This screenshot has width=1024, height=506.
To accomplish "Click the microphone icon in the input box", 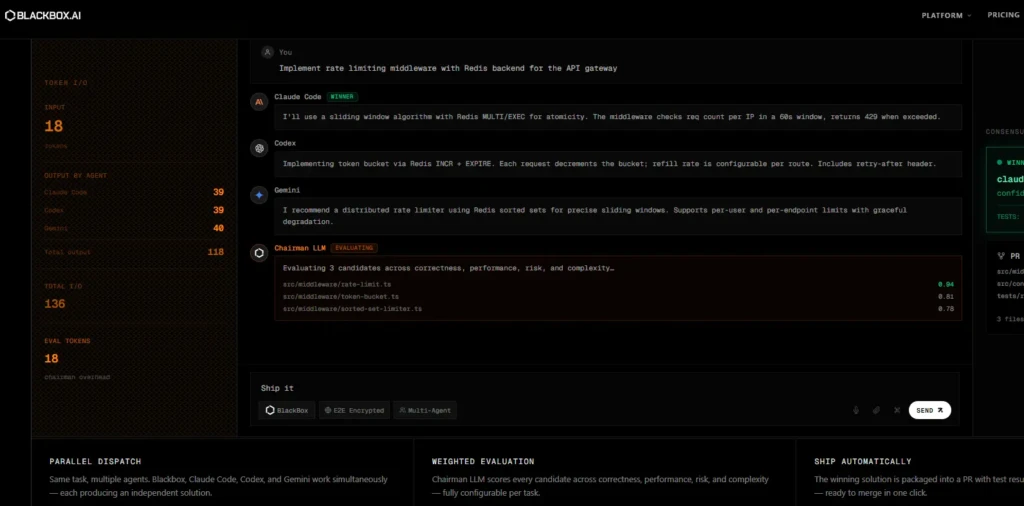I will [856, 410].
